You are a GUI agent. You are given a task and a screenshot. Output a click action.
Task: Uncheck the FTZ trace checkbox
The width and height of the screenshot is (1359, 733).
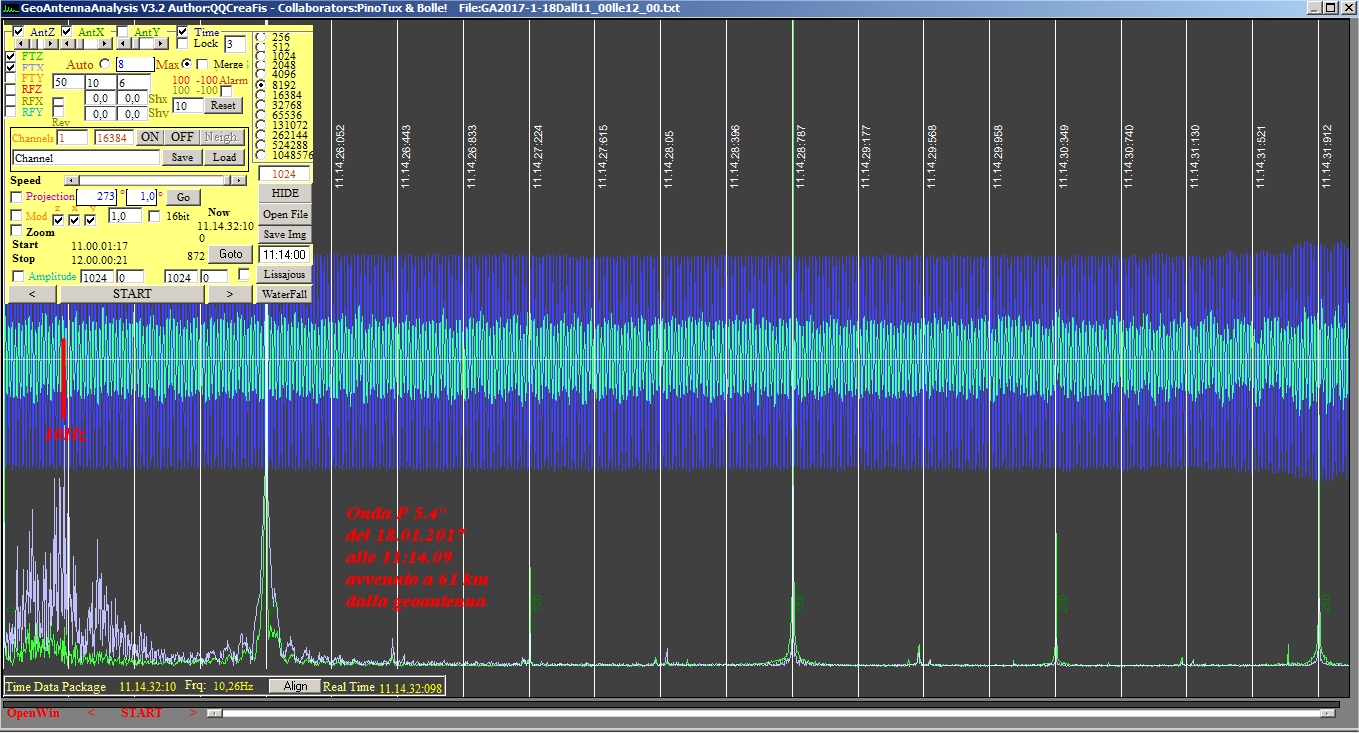10,56
